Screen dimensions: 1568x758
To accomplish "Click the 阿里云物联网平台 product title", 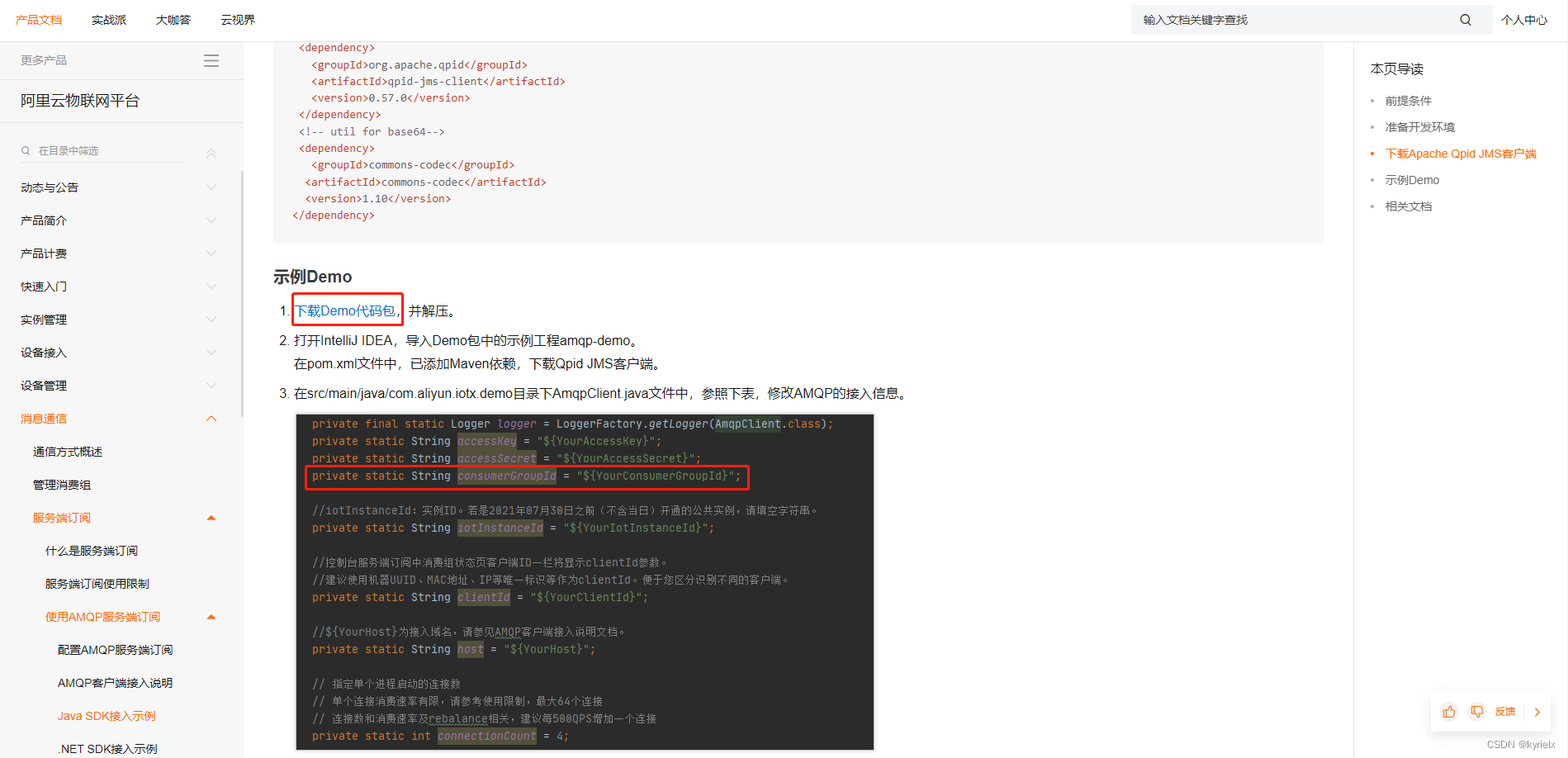I will click(x=80, y=101).
